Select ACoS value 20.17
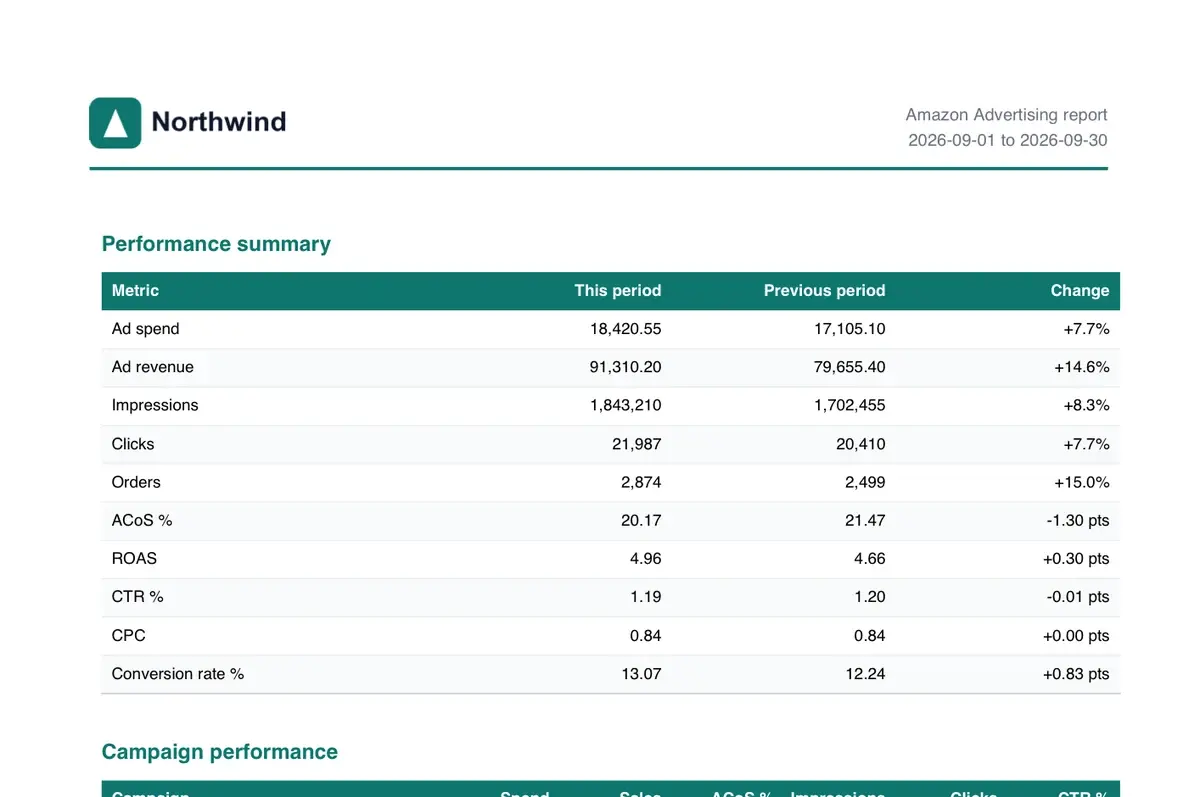Screen dimensions: 1200x797 pyautogui.click(x=641, y=520)
